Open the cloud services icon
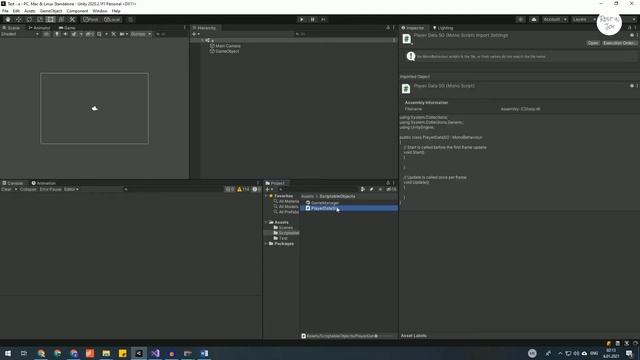 click(533, 19)
